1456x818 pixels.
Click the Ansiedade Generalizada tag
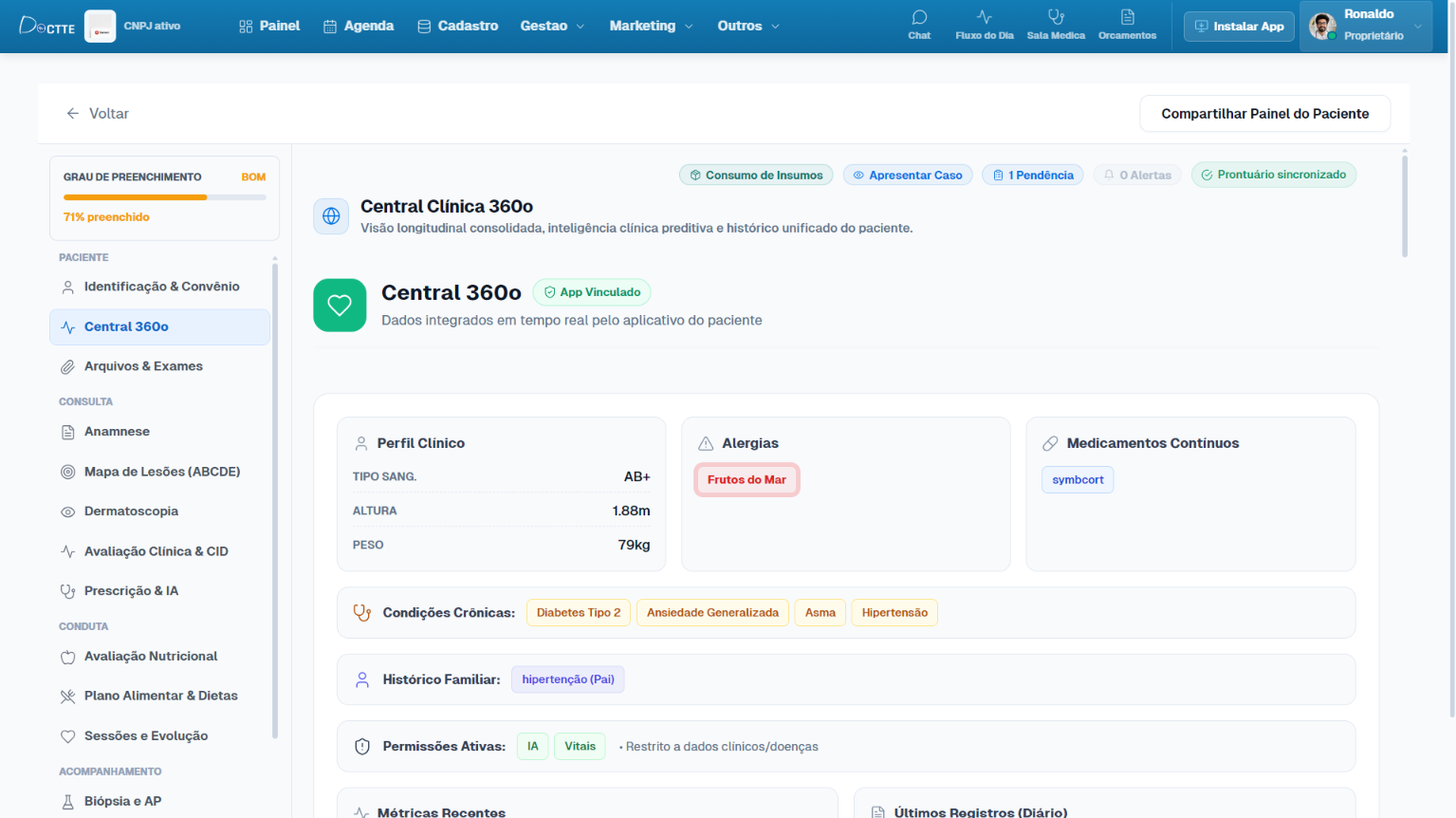(712, 613)
